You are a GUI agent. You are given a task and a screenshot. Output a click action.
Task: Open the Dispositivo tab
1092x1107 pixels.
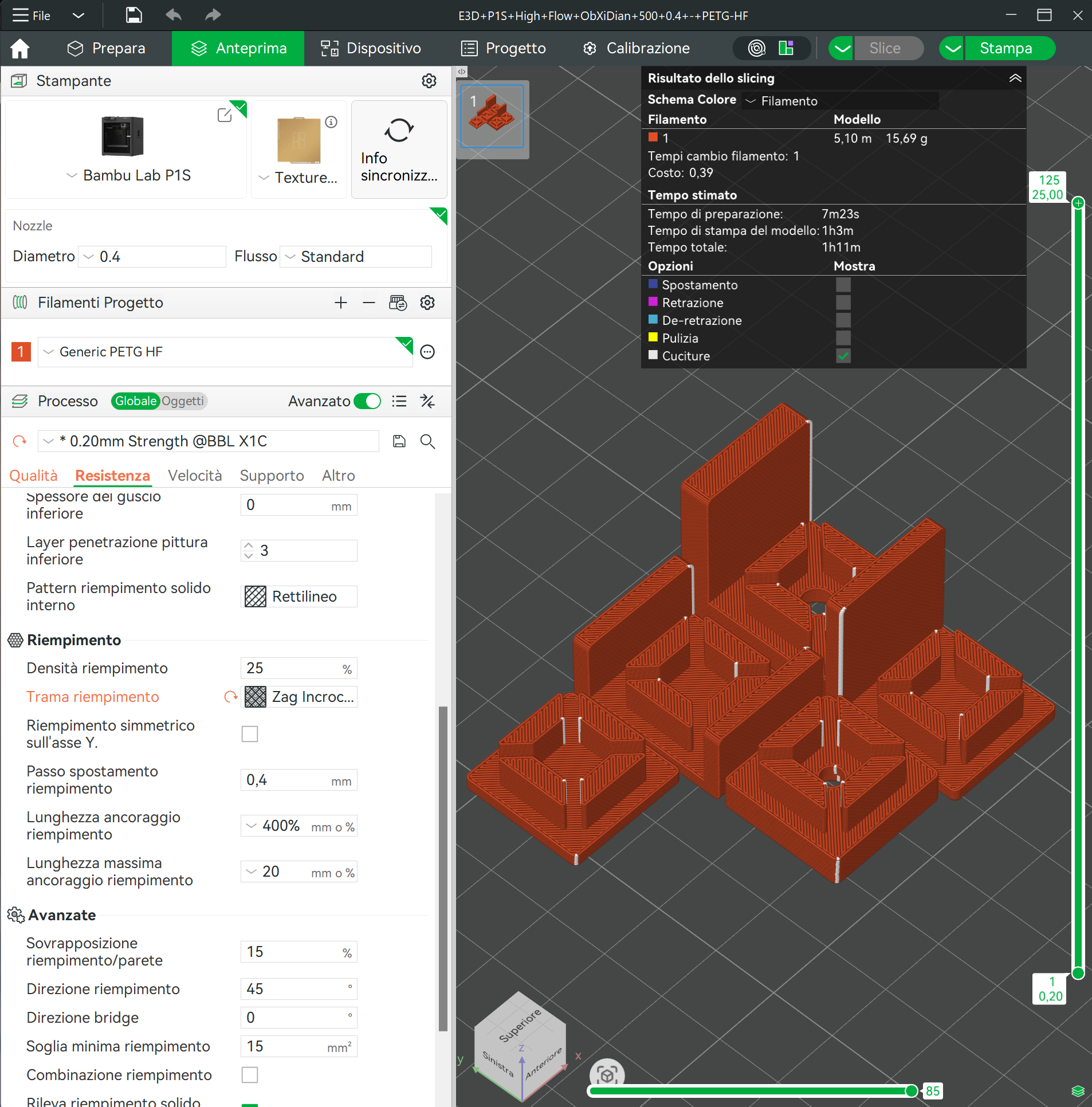[371, 49]
